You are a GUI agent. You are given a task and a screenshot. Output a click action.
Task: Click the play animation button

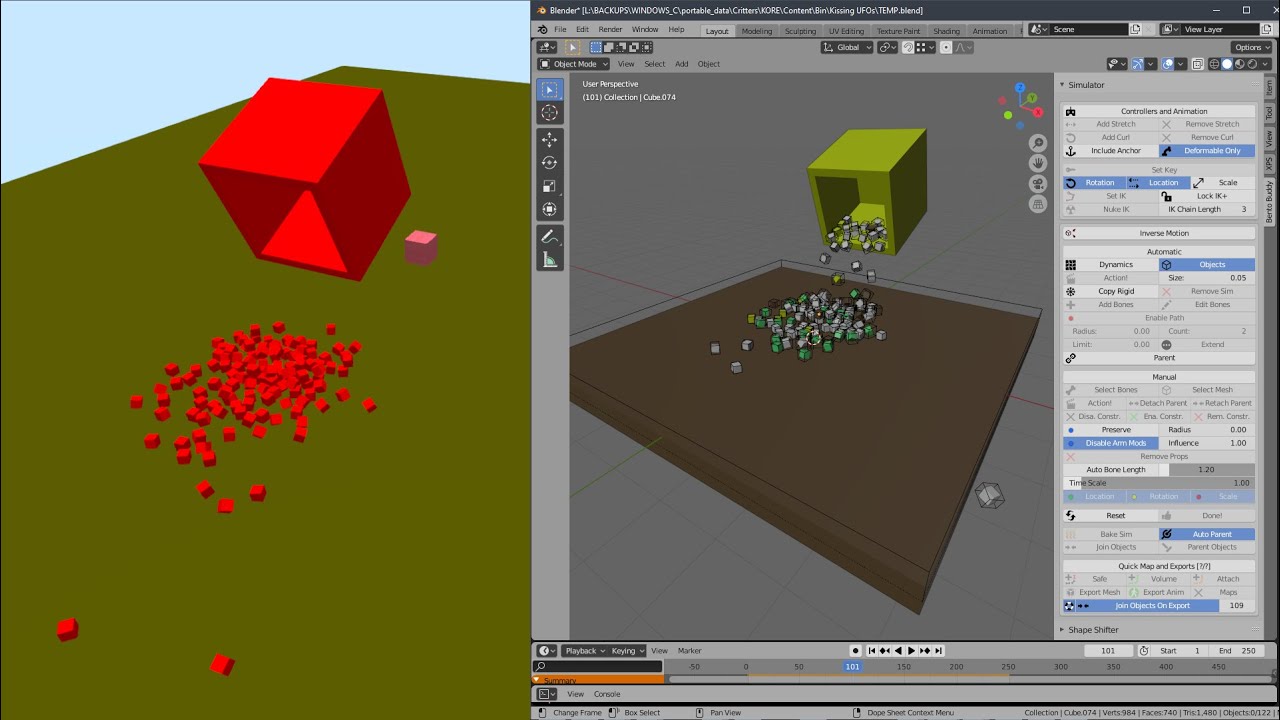pos(911,651)
